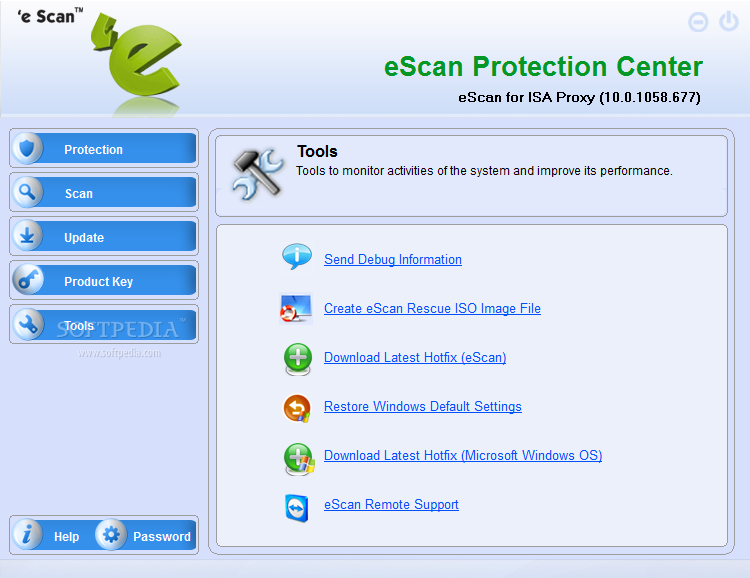Open the Protection section
This screenshot has height=578, width=750.
click(104, 149)
